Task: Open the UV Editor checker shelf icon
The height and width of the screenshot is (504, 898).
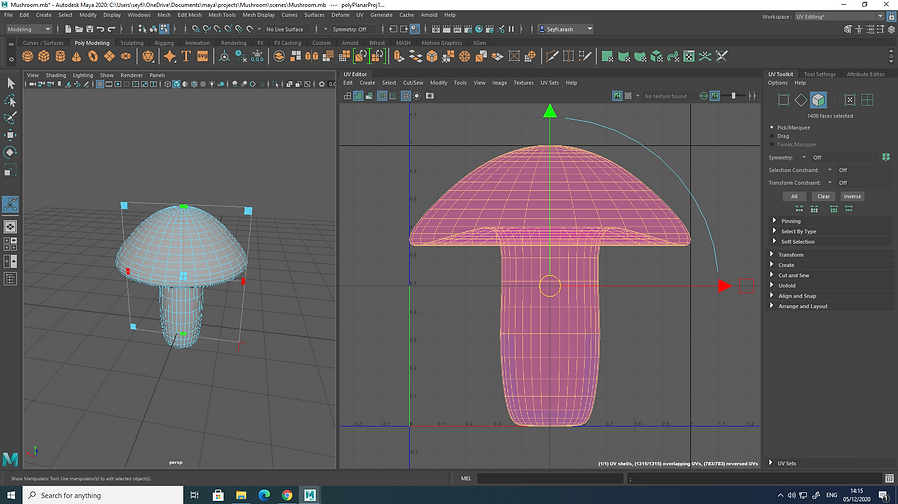Action: click(x=689, y=56)
